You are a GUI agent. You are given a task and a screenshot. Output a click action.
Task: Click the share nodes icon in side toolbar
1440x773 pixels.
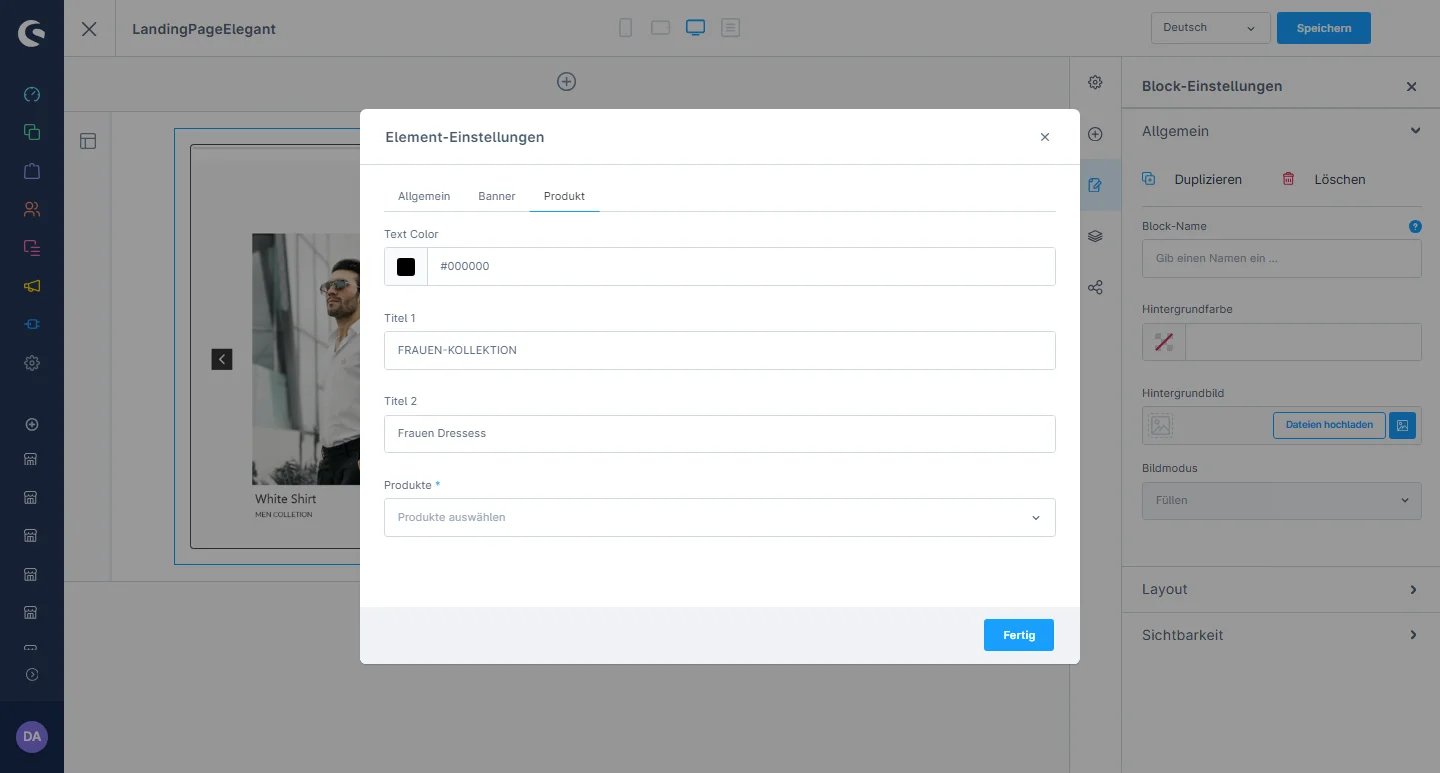[1095, 288]
